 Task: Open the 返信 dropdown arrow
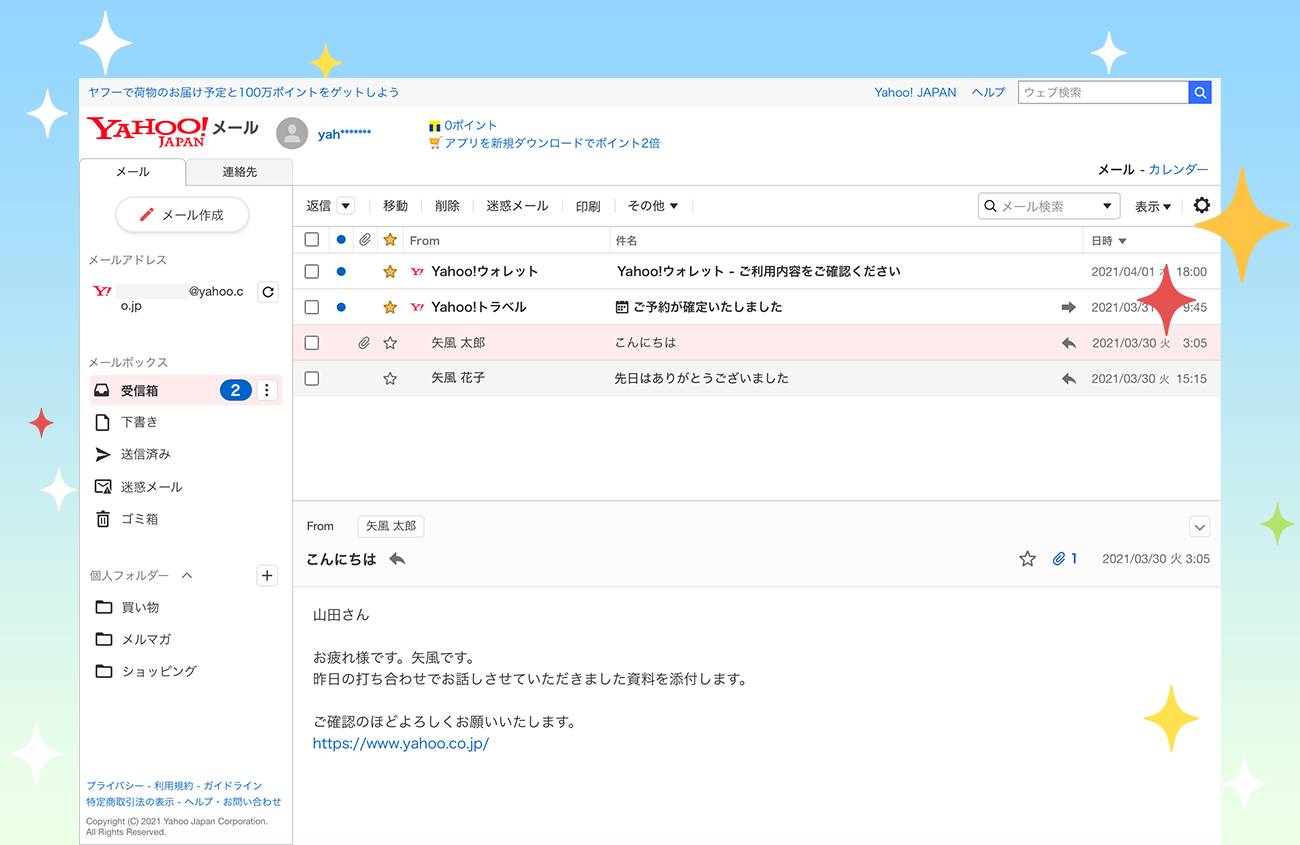(x=346, y=206)
